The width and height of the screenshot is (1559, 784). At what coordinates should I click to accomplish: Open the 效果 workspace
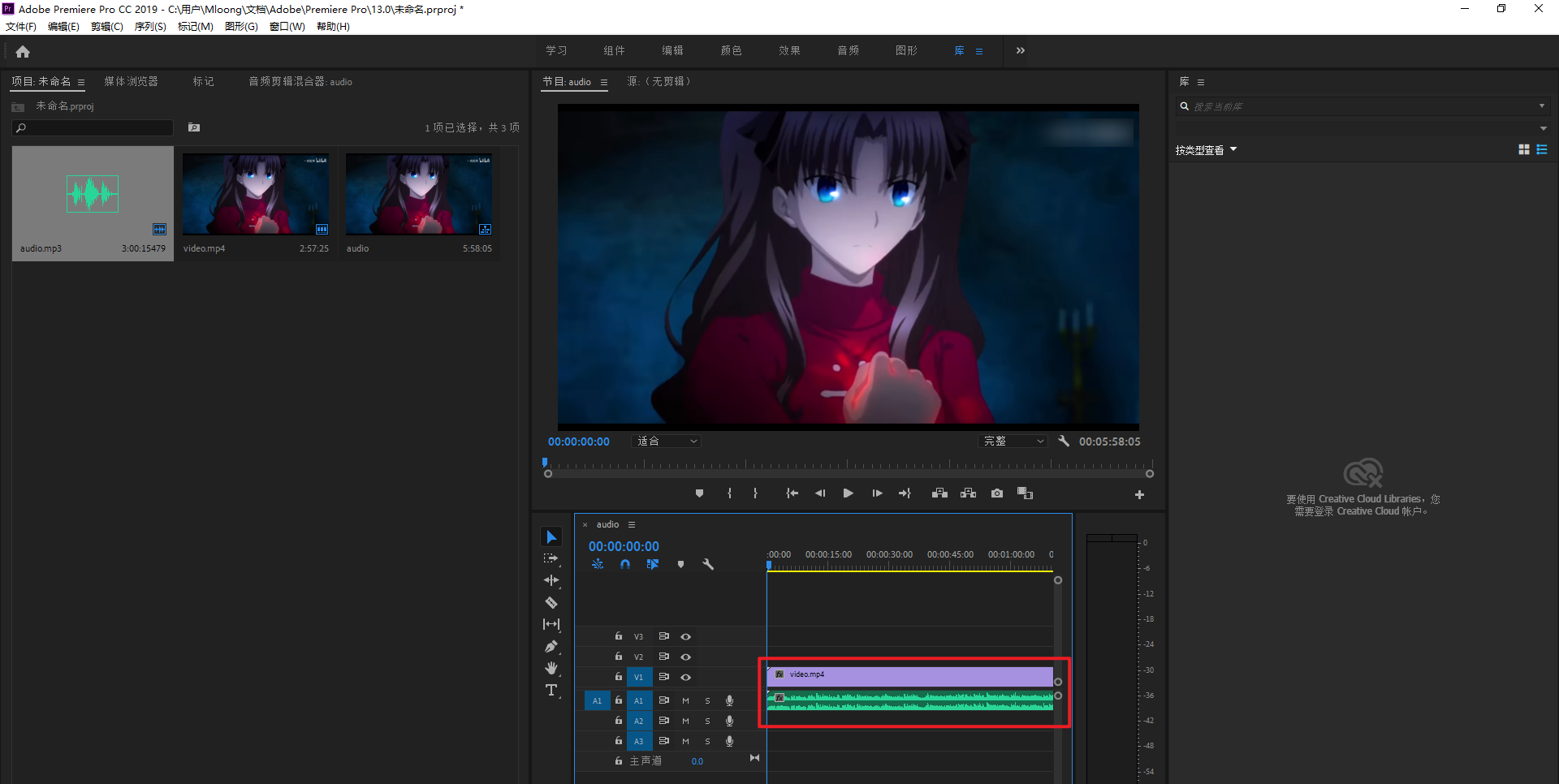pos(789,50)
